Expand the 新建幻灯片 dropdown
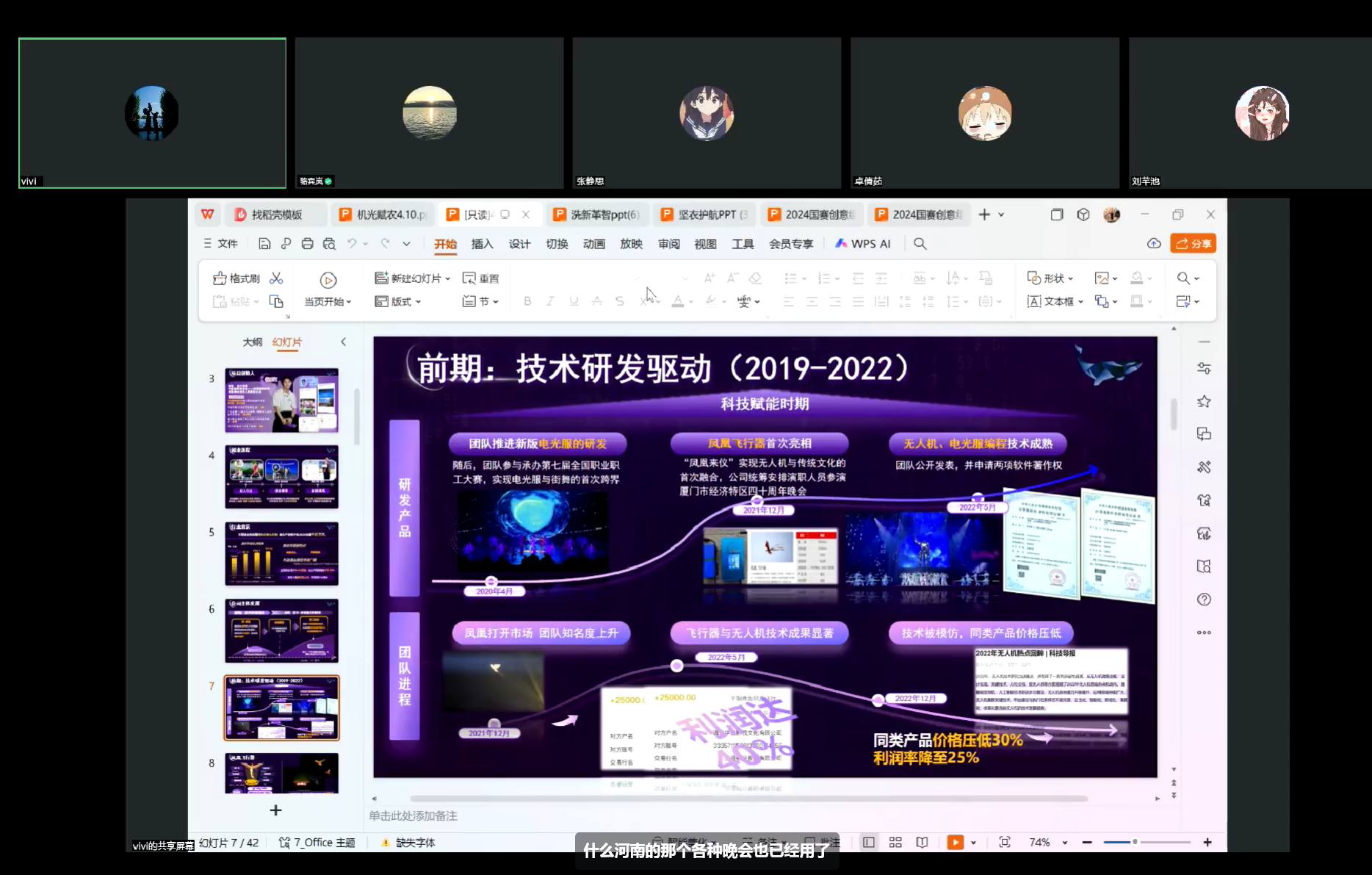This screenshot has height=875, width=1372. [x=447, y=278]
